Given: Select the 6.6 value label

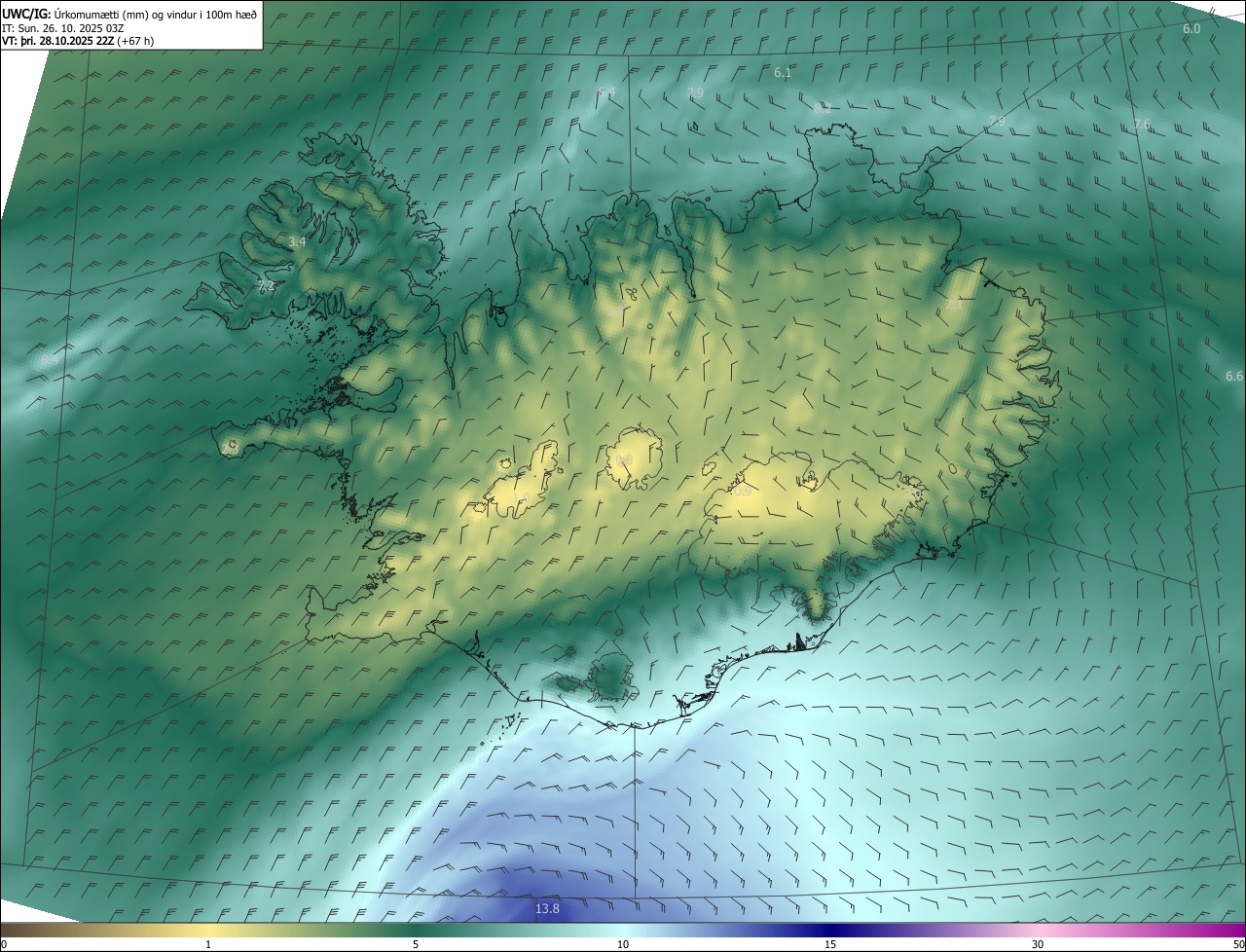Looking at the screenshot, I should 1234,377.
